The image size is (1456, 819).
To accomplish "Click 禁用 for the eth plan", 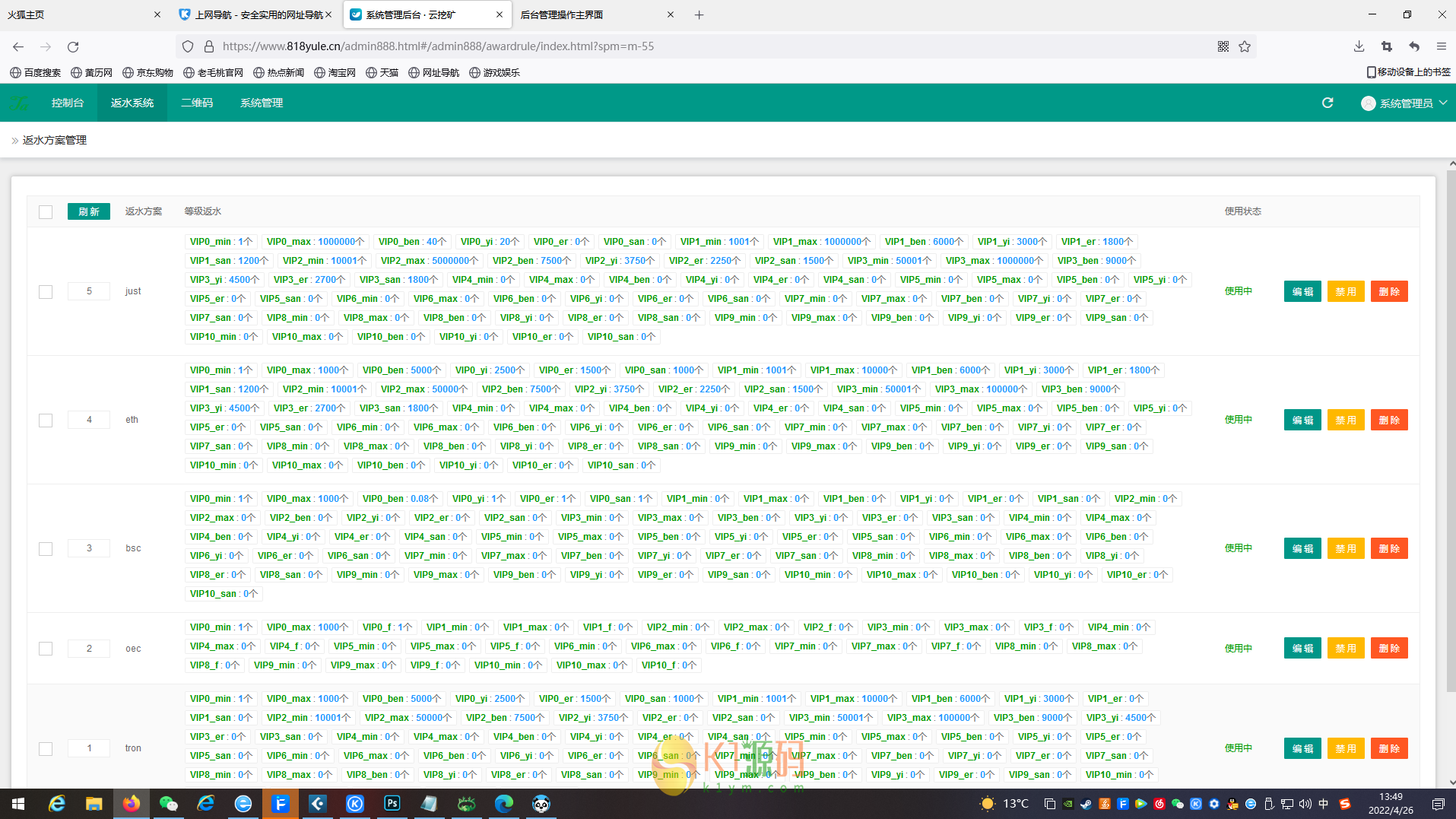I will pos(1346,420).
